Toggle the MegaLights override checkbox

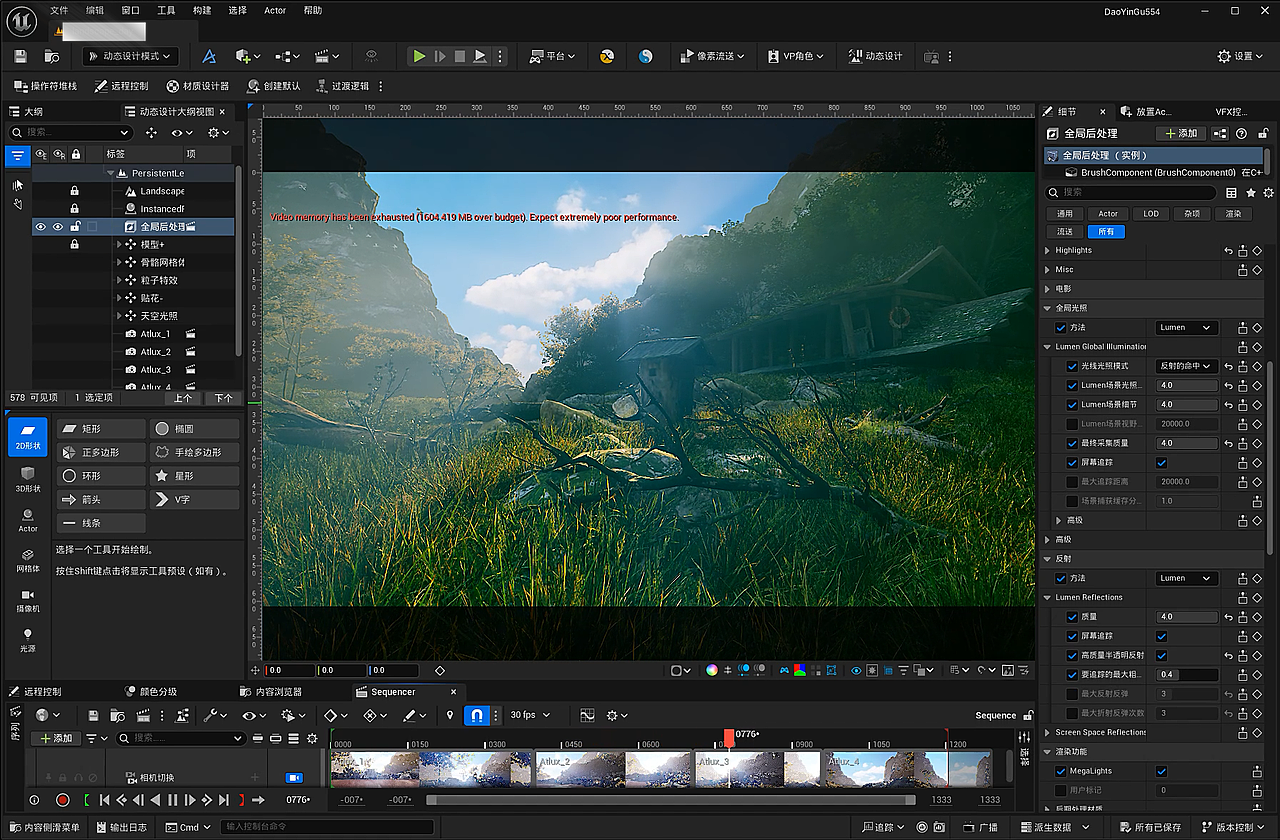click(1060, 771)
